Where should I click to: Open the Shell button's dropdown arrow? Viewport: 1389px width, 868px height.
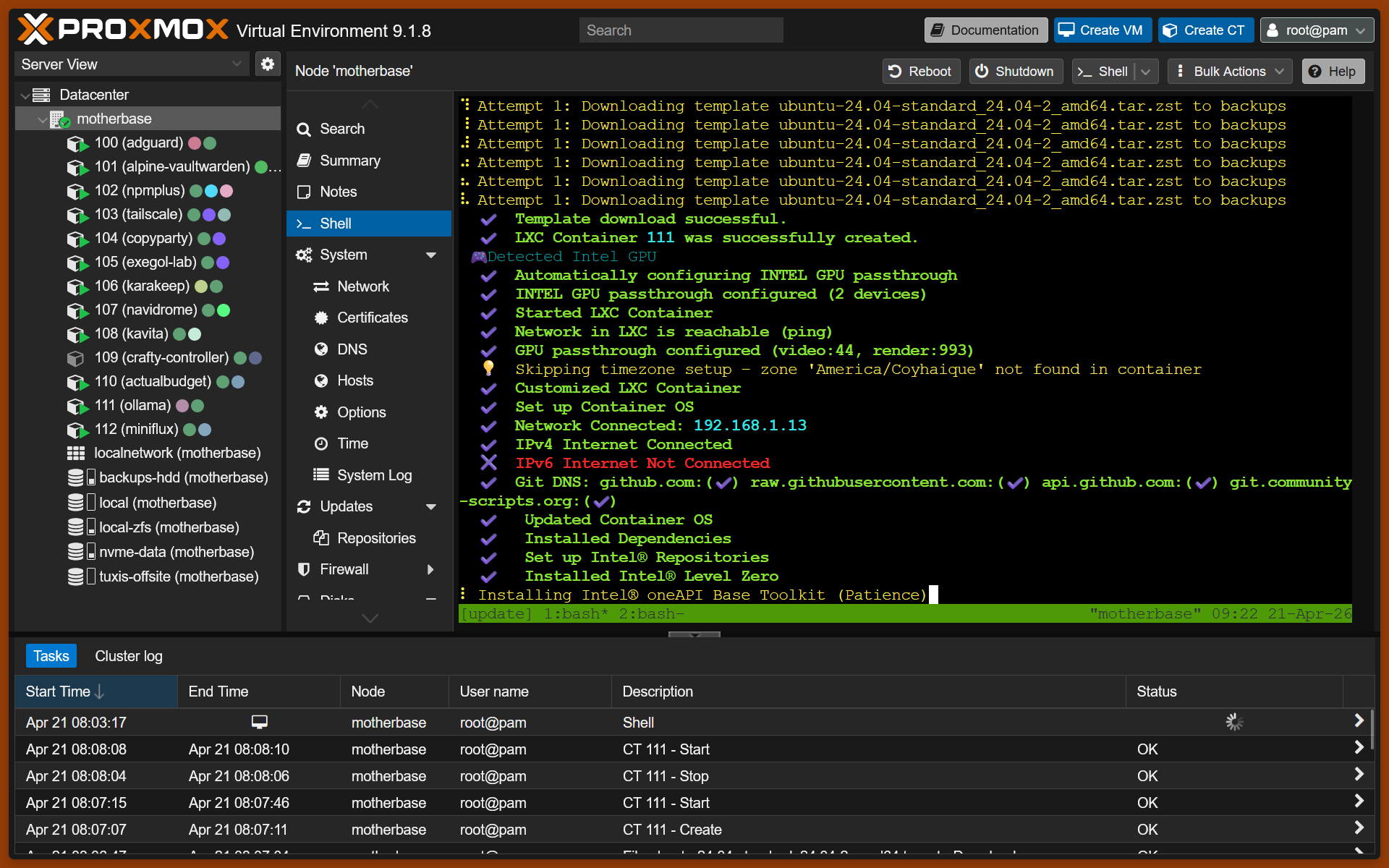pos(1146,71)
